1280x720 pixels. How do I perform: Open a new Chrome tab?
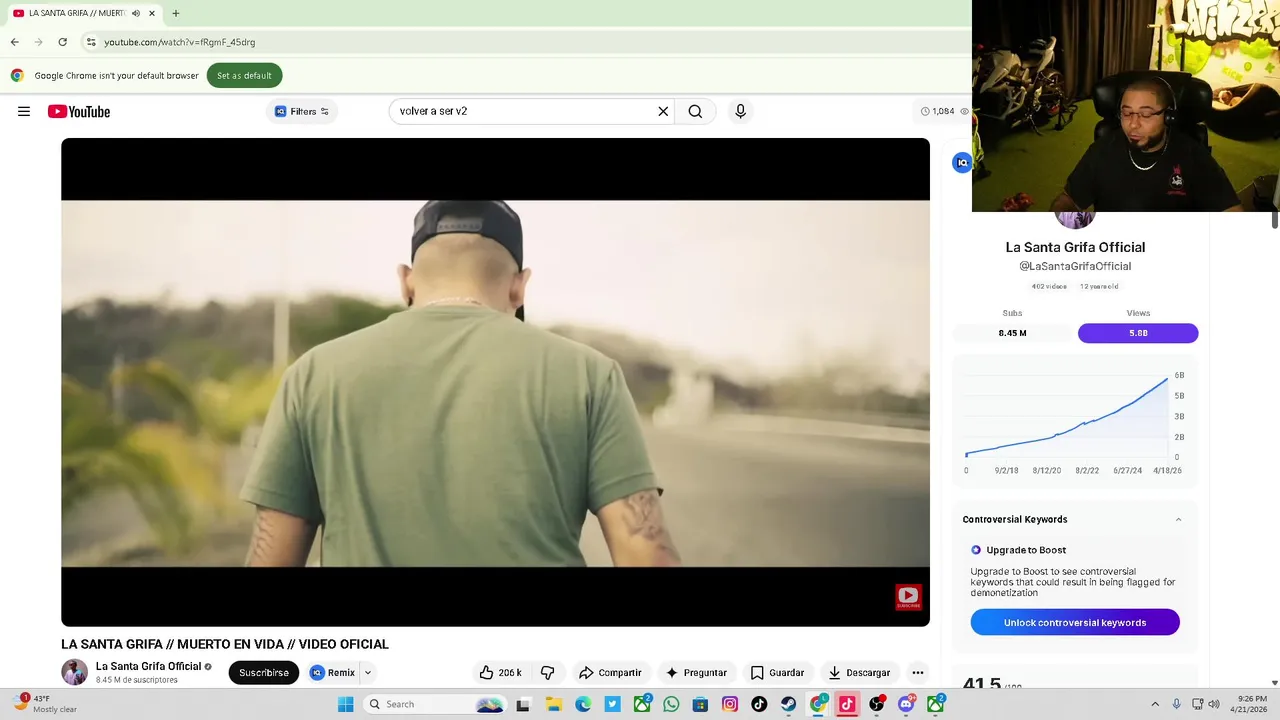176,13
